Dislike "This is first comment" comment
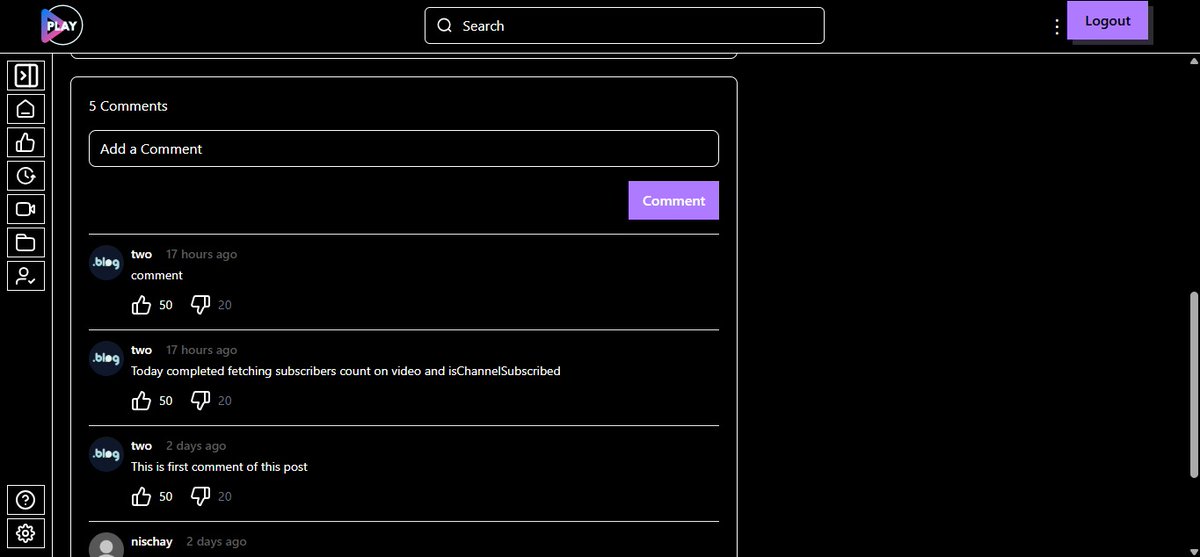Viewport: 1200px width, 557px height. (200, 496)
